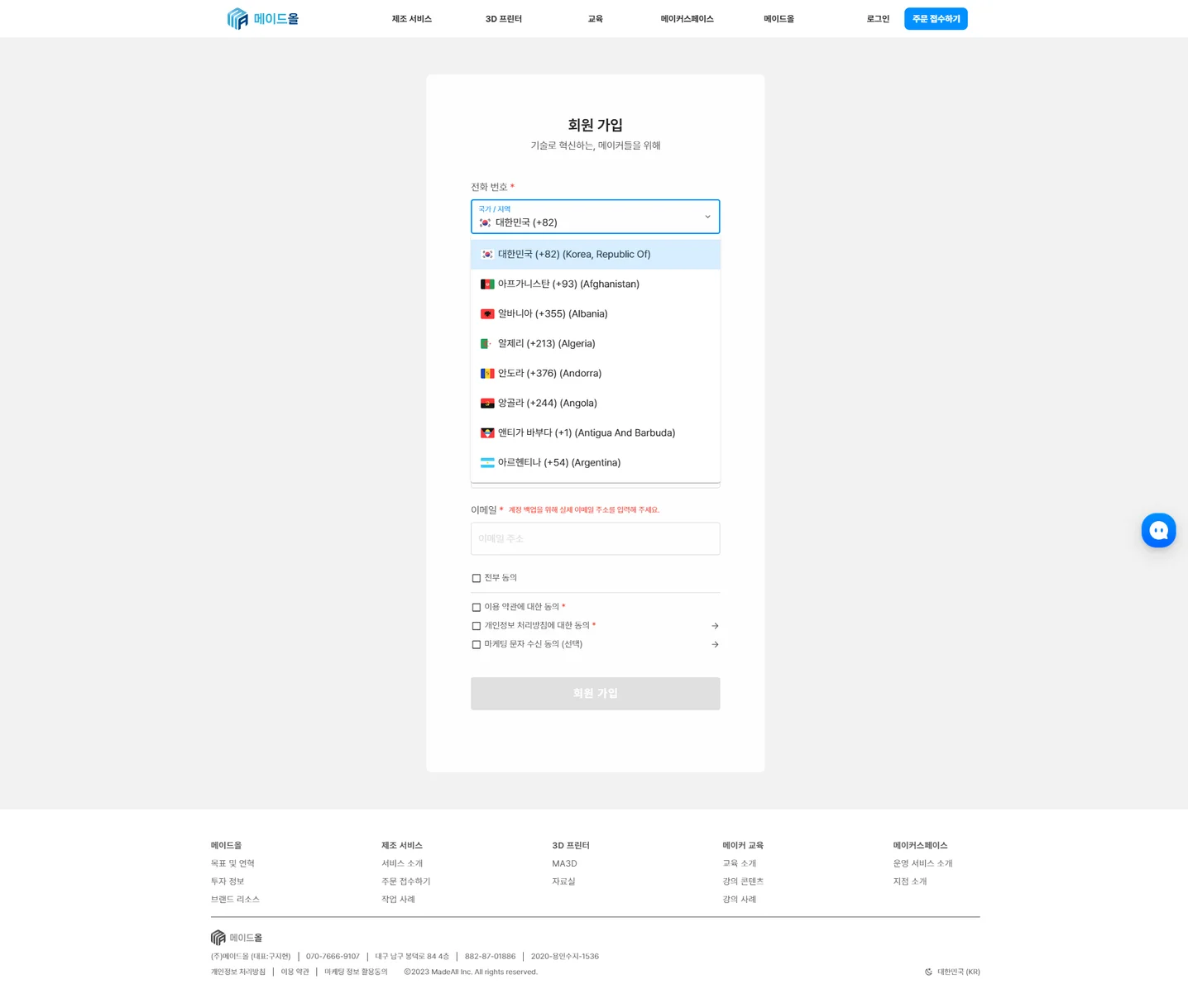1188x1008 pixels.
Task: Open footer link 투자 정보
Action: 228,881
